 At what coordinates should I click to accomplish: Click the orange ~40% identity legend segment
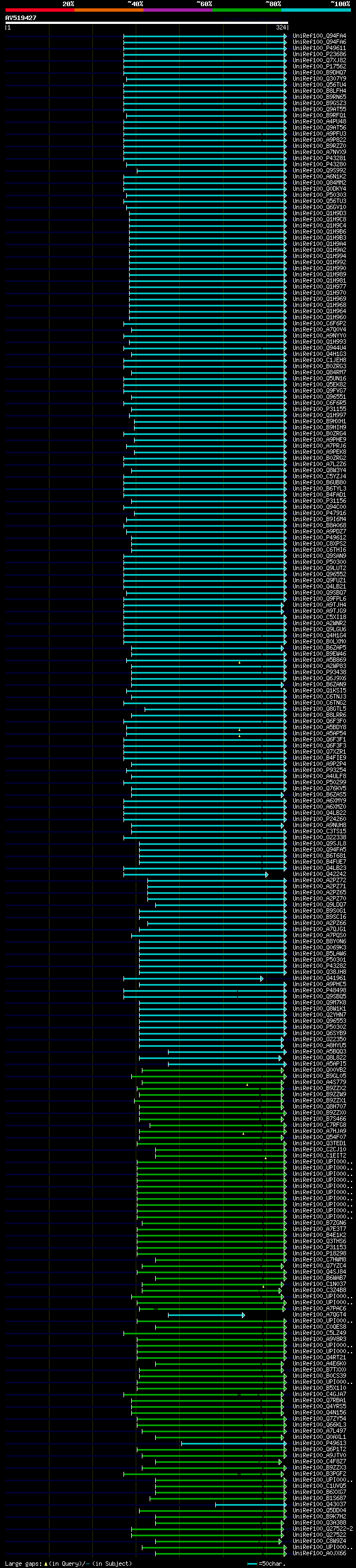(x=109, y=10)
